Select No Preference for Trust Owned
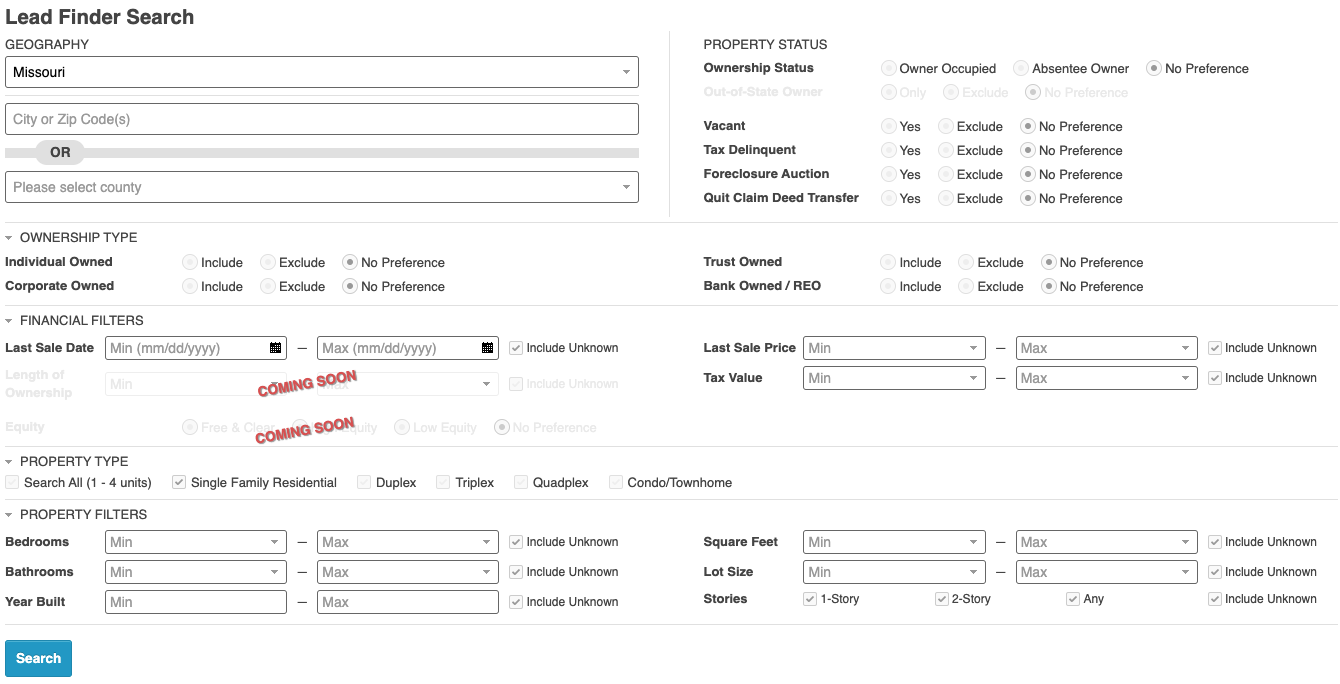1340x684 pixels. click(1048, 262)
